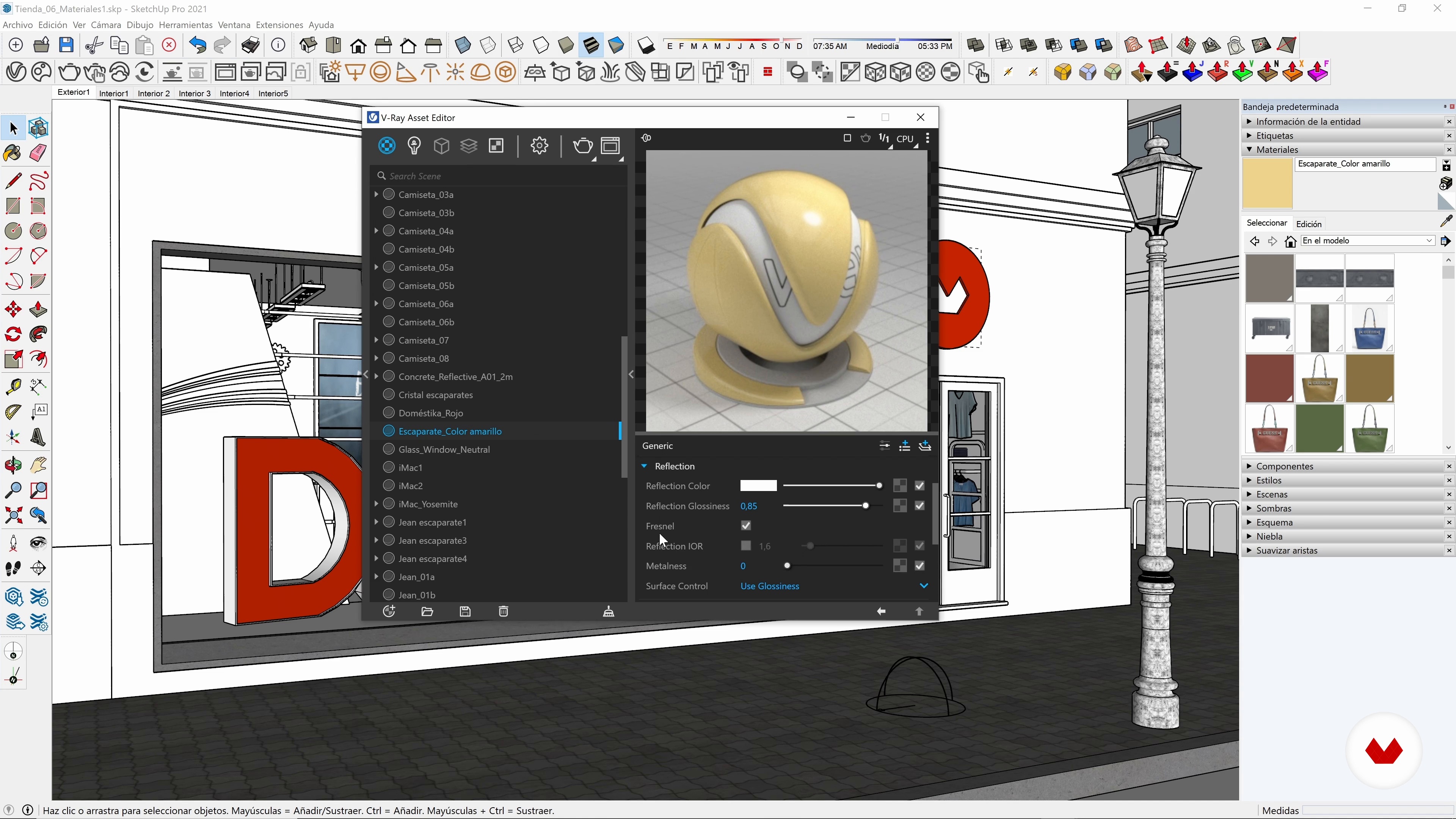Select the Doméstika_Rojo material

tap(431, 413)
